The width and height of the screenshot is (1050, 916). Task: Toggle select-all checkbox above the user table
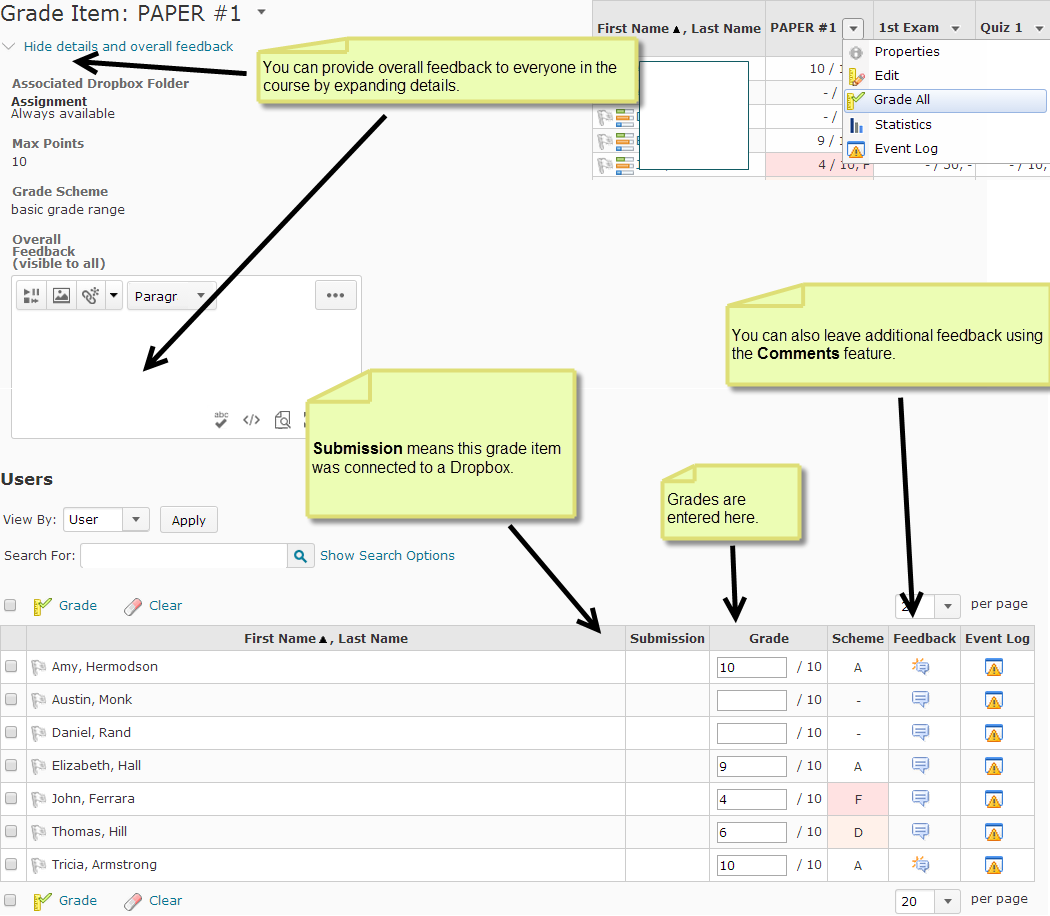(x=11, y=605)
